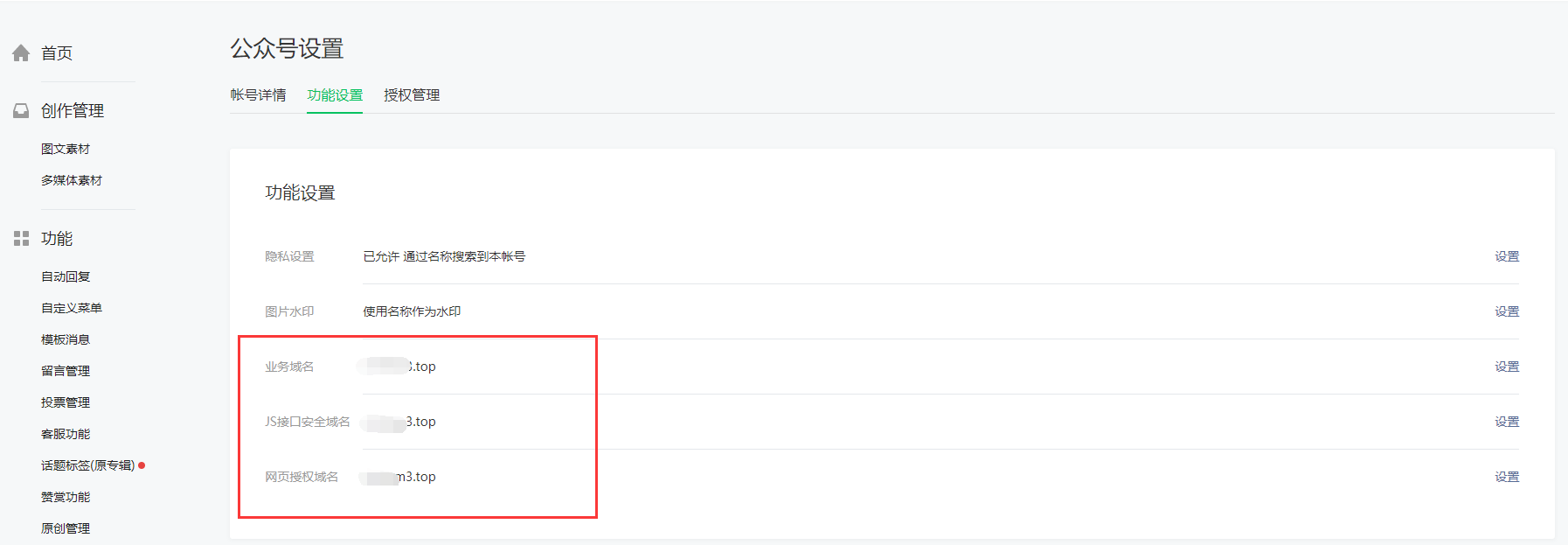The image size is (1568, 545).
Task: Open 多媒体素材 in the sidebar
Action: click(72, 180)
